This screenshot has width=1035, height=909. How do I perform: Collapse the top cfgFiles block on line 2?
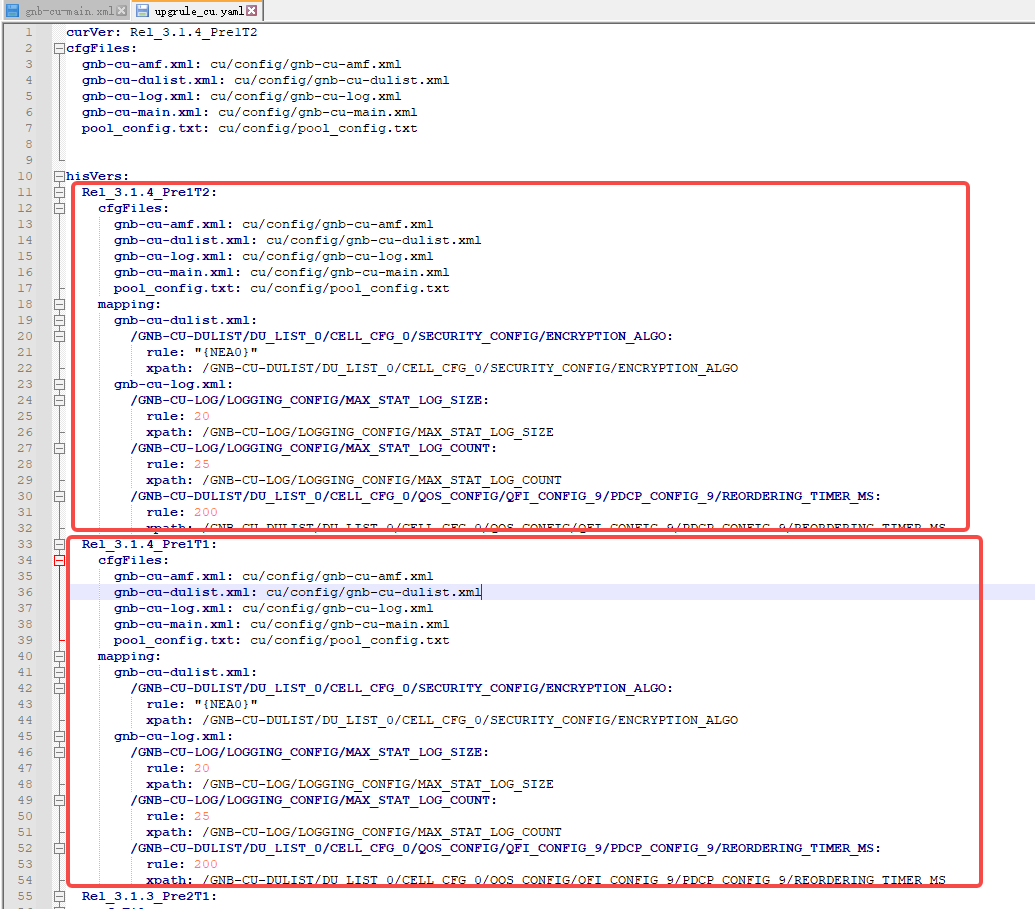pos(59,48)
